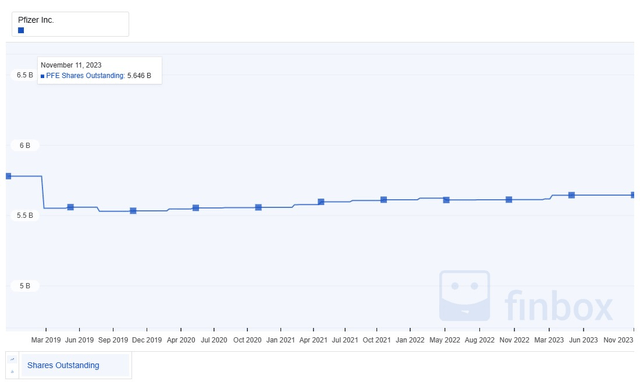Click data marker nearest Dec 2019

tap(133, 211)
